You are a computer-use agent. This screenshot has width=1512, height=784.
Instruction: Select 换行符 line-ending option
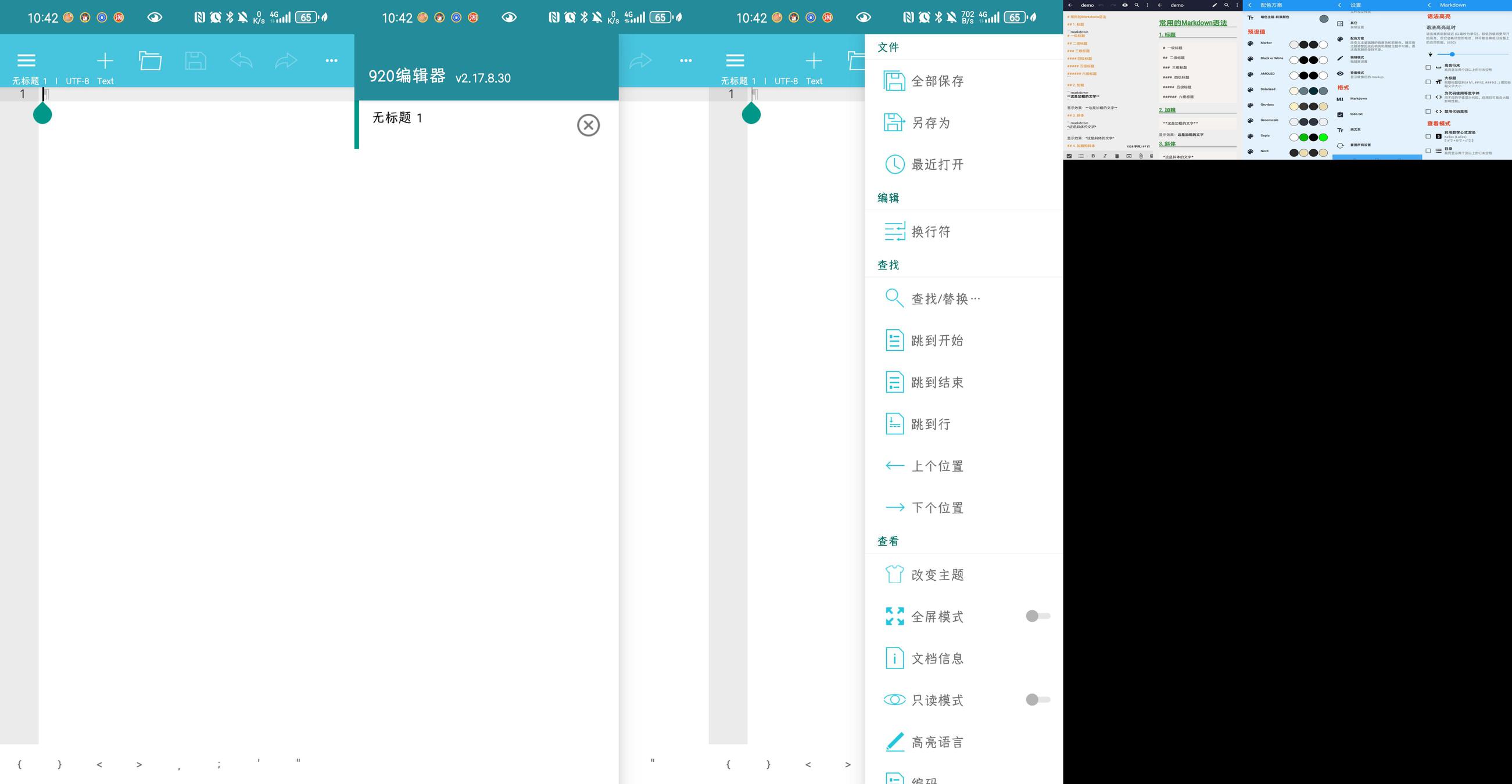coord(964,232)
